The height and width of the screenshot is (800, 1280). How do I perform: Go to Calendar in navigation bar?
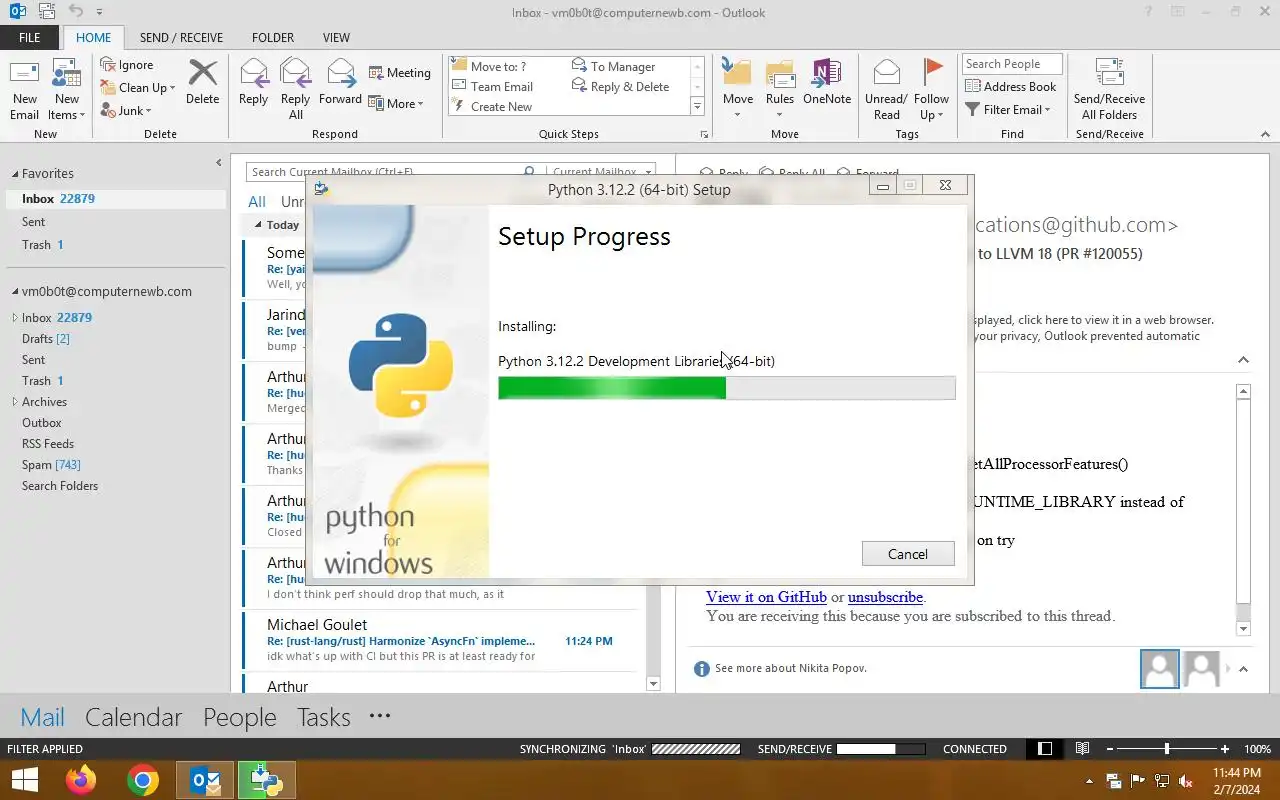click(133, 717)
